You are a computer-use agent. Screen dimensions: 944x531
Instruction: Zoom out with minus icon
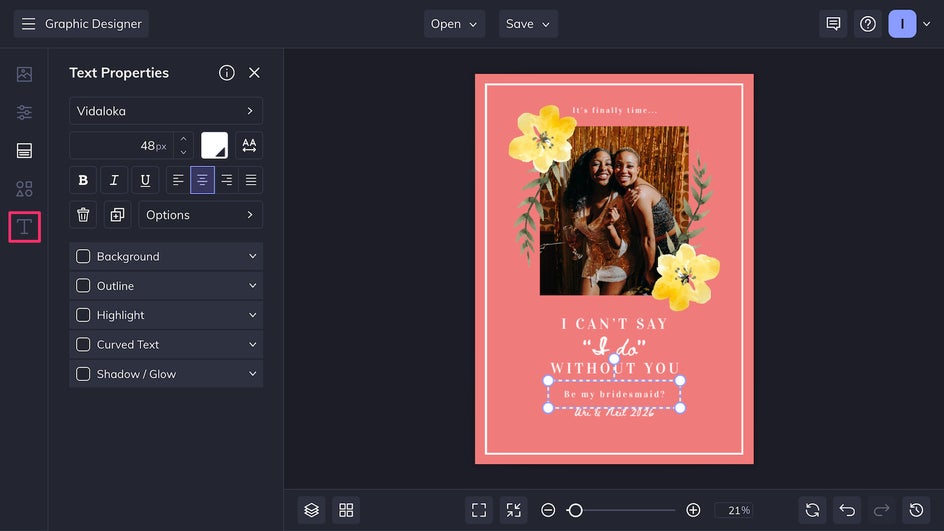click(548, 511)
